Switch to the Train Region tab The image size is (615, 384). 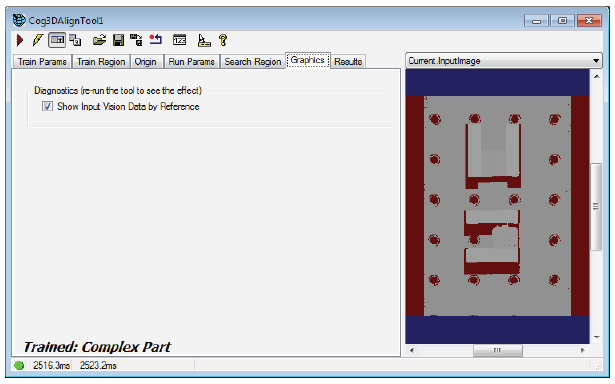[x=101, y=62]
